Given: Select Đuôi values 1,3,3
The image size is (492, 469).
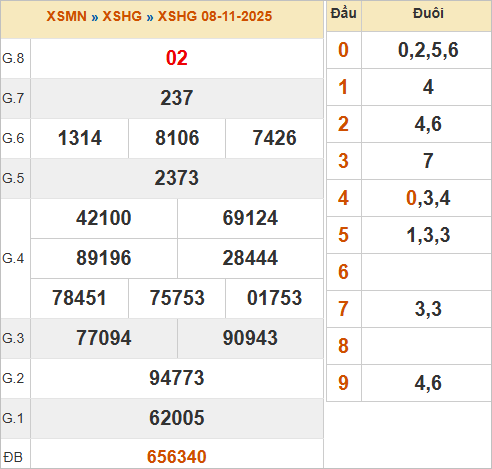Looking at the screenshot, I should 428,235.
